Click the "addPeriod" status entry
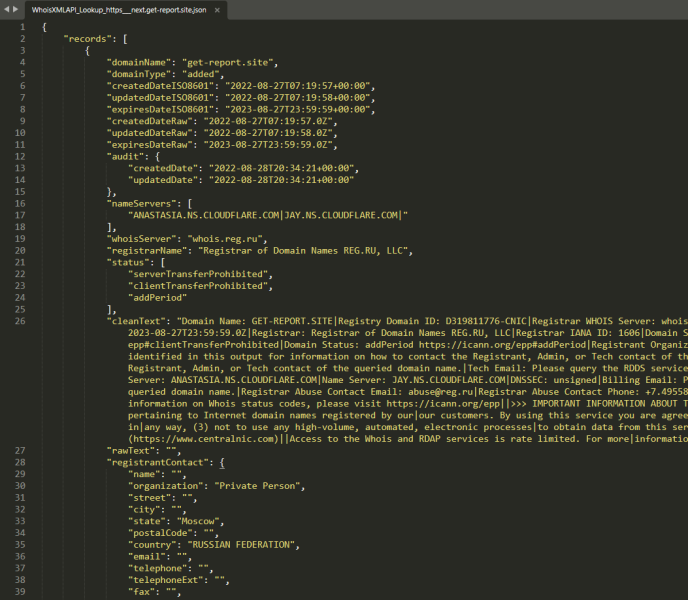Image resolution: width=688 pixels, height=600 pixels. pos(164,297)
